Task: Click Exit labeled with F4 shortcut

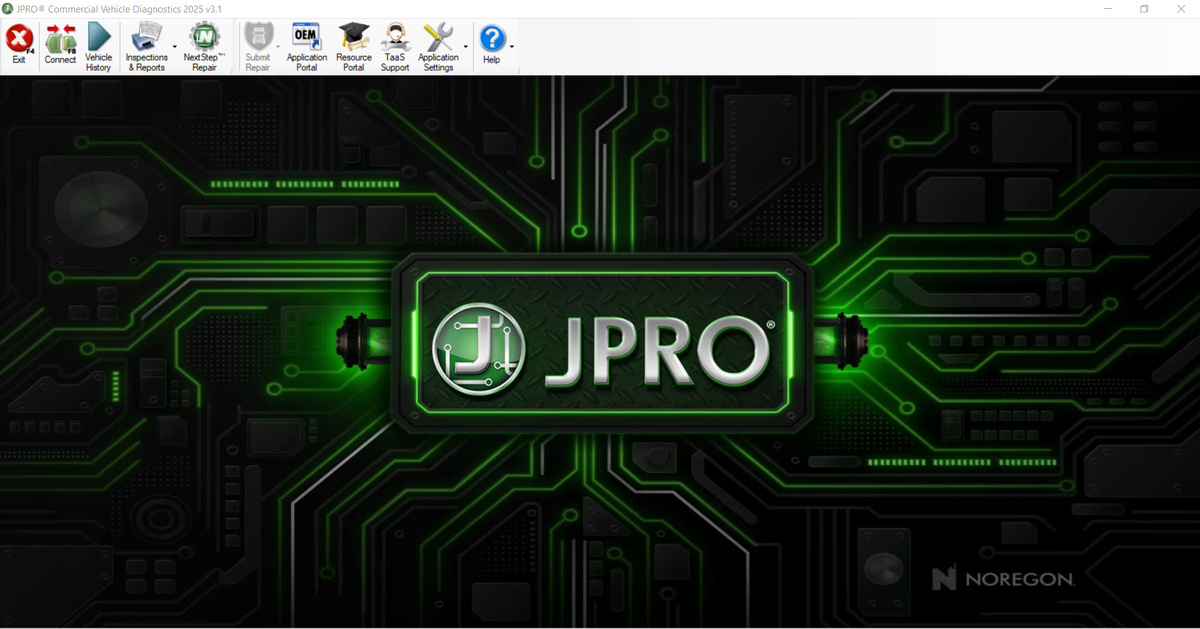Action: coord(18,42)
